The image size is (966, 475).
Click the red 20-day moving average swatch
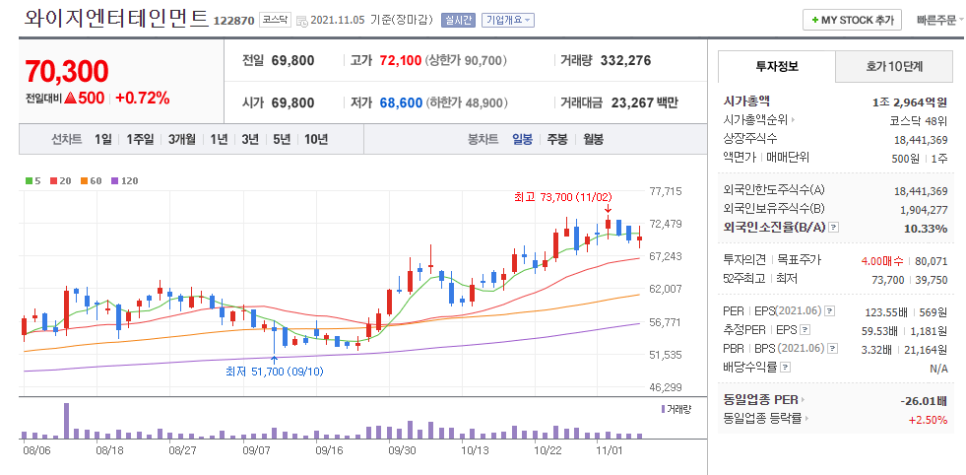53,181
